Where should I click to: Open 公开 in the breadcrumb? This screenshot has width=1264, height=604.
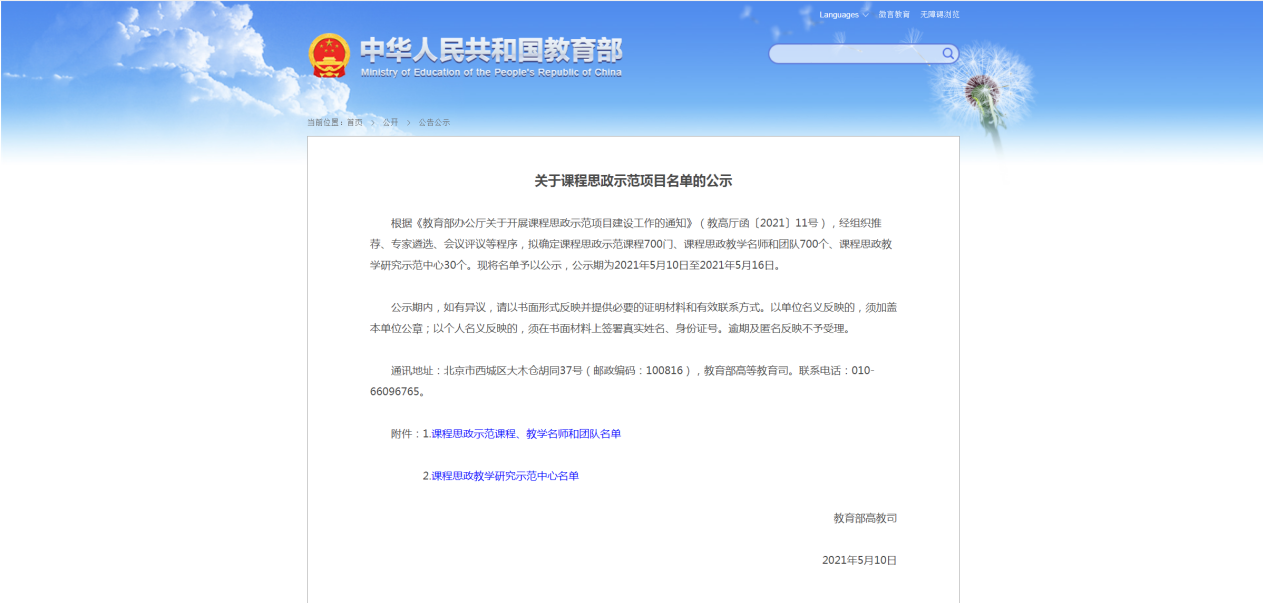point(390,122)
